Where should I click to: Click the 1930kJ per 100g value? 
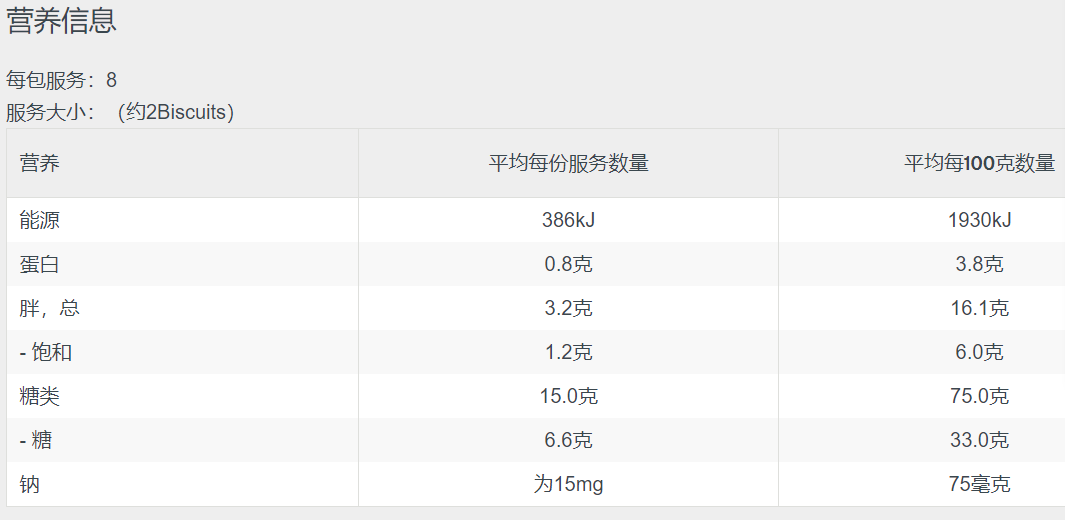tap(979, 220)
